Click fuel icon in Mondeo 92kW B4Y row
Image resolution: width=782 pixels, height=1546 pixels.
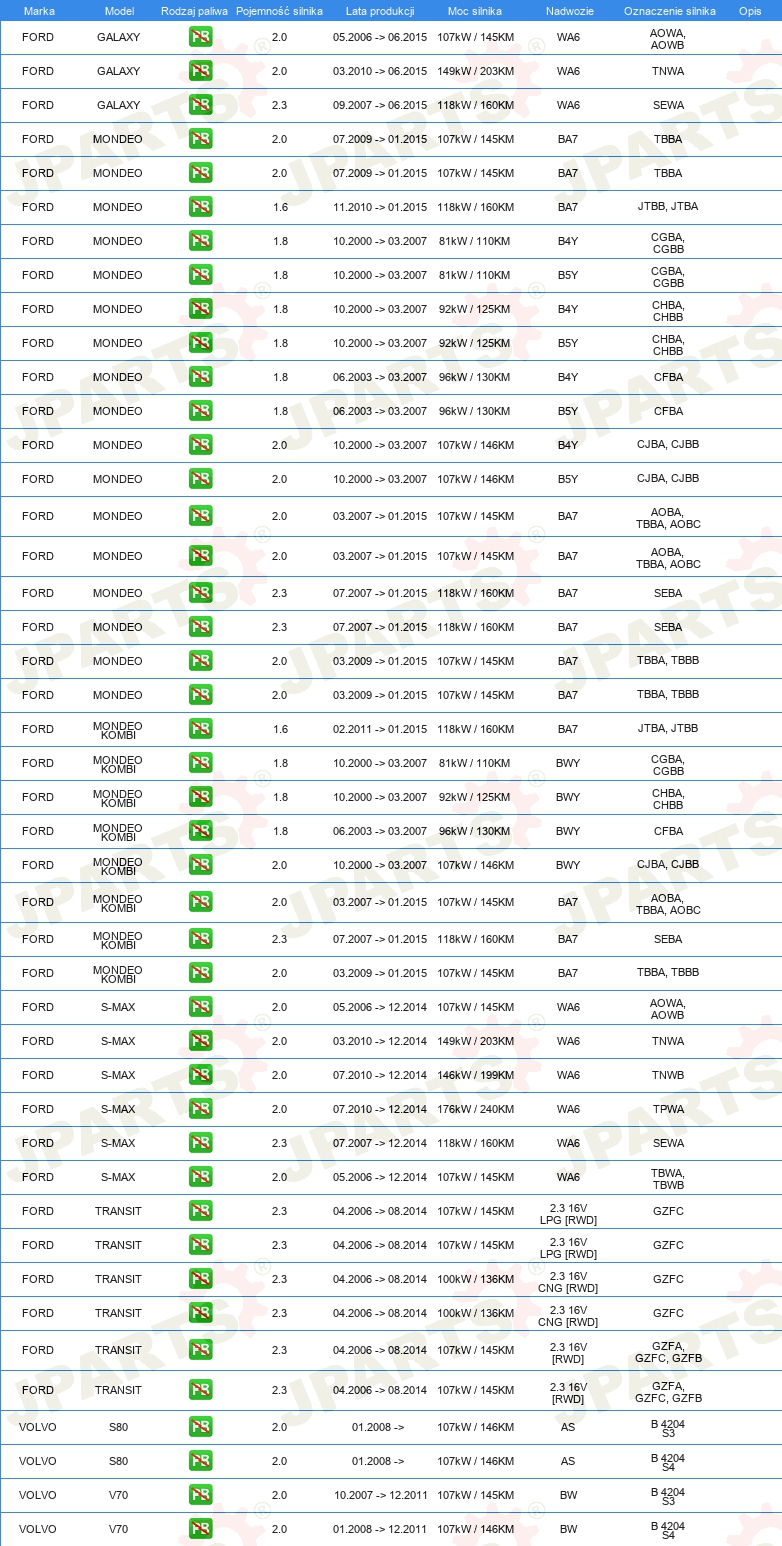click(x=201, y=309)
